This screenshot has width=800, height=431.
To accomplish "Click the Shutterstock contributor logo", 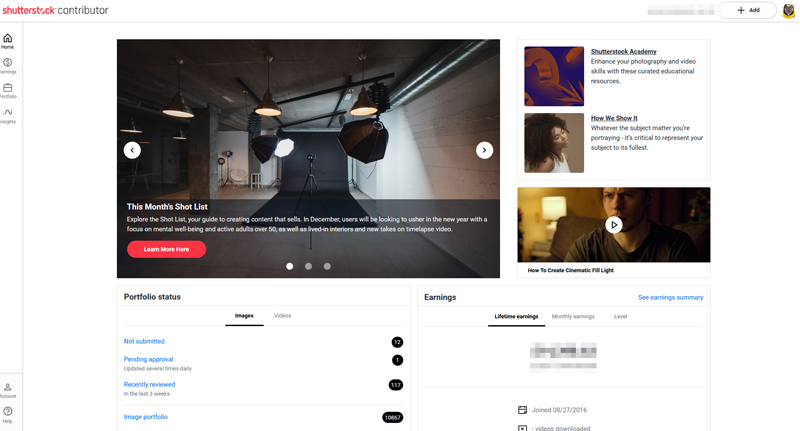I will pos(55,10).
